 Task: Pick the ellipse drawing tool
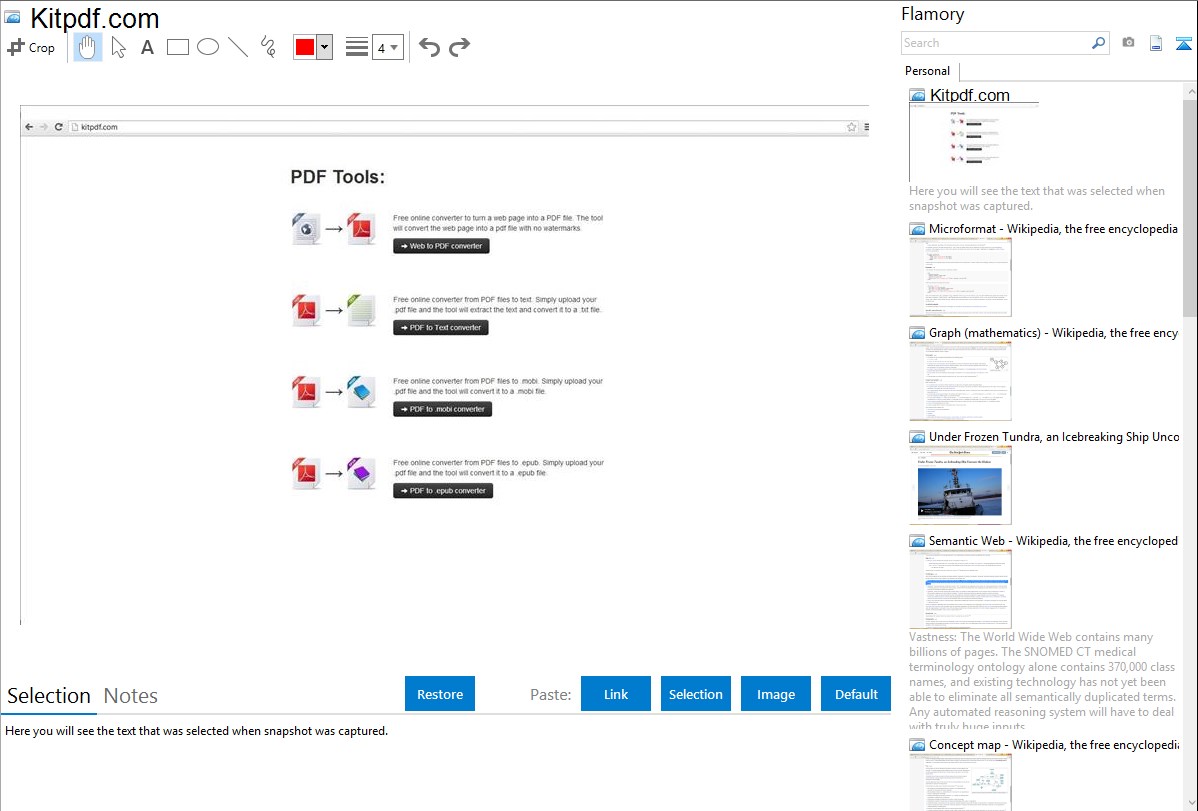coord(208,47)
